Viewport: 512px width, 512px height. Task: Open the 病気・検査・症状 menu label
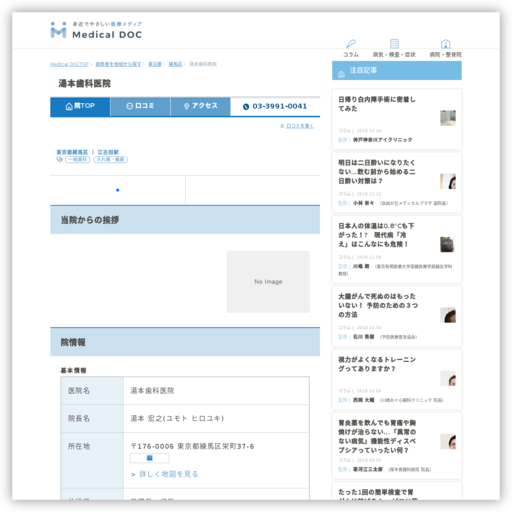click(394, 55)
